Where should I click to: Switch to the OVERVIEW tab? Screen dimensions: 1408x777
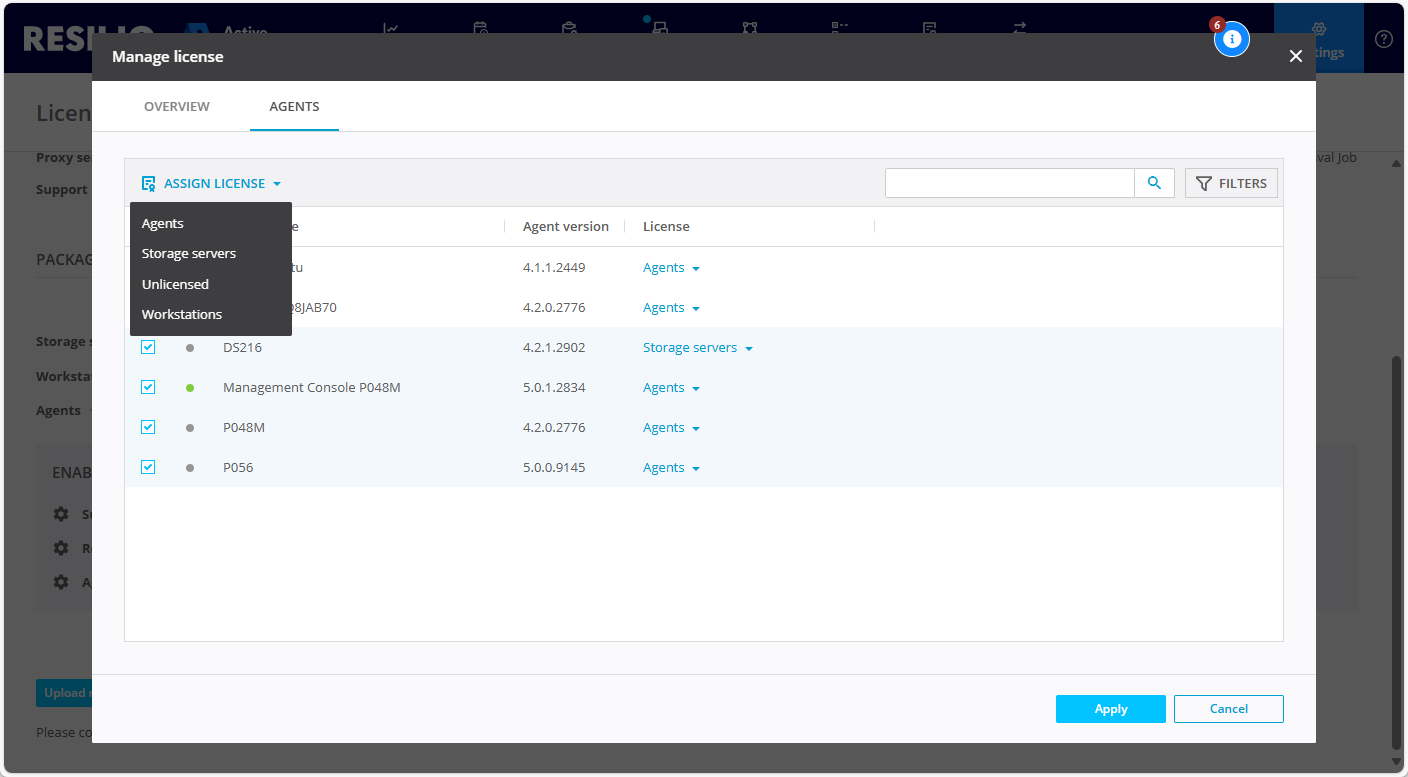tap(177, 106)
